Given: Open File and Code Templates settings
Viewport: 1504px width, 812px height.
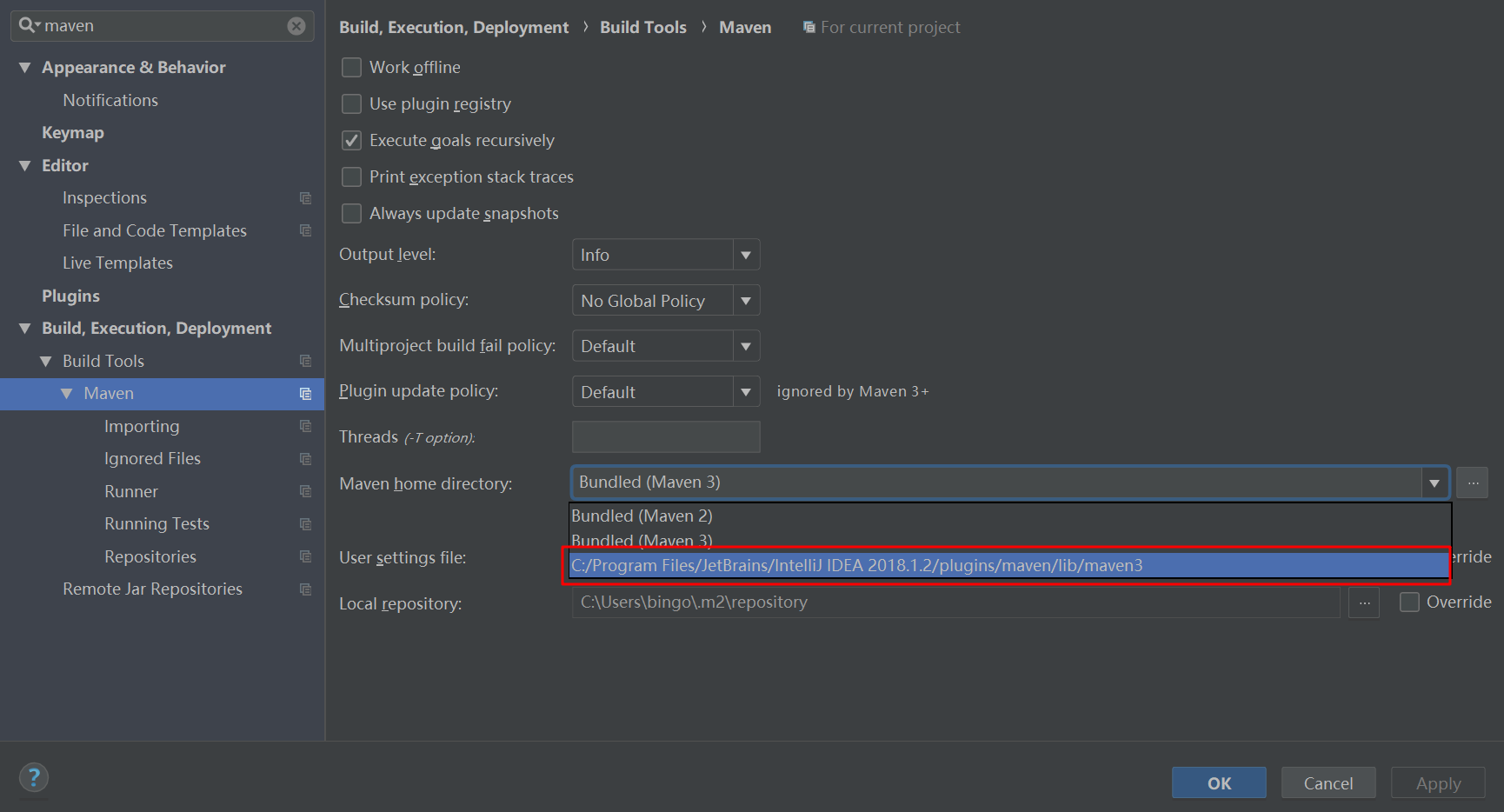Looking at the screenshot, I should [x=155, y=230].
